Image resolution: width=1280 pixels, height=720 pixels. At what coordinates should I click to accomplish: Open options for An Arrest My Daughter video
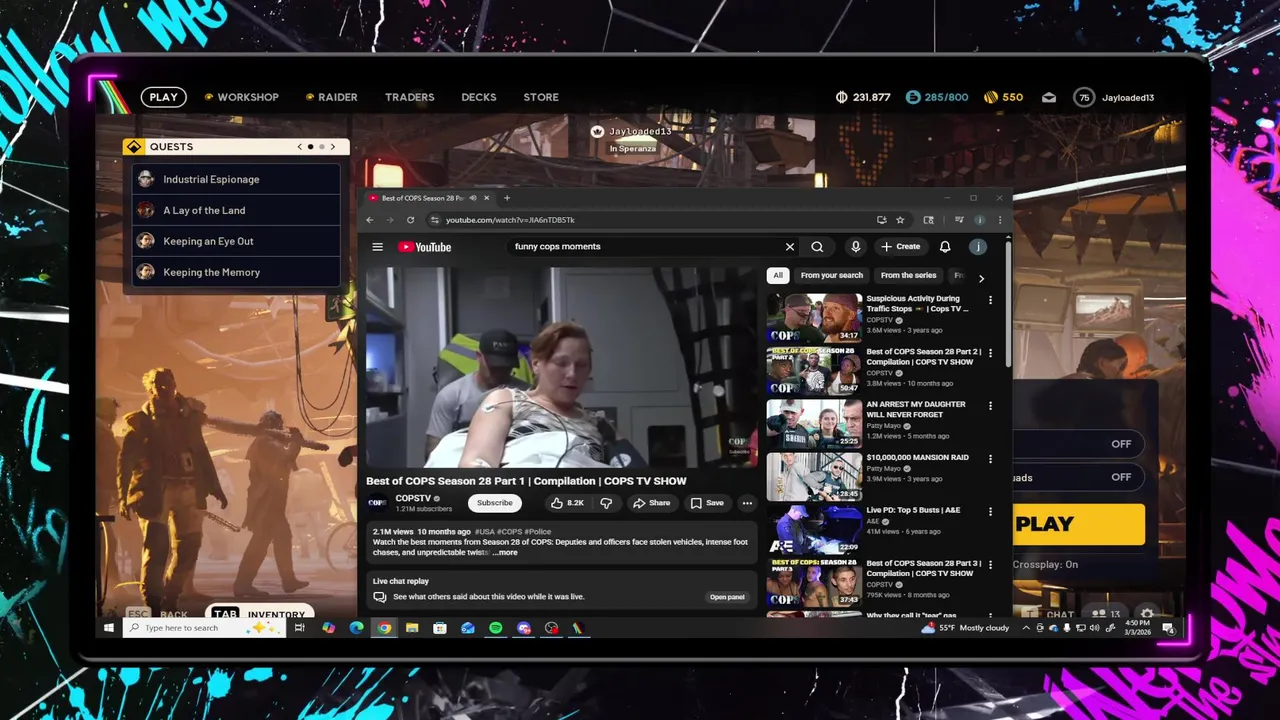pos(991,406)
